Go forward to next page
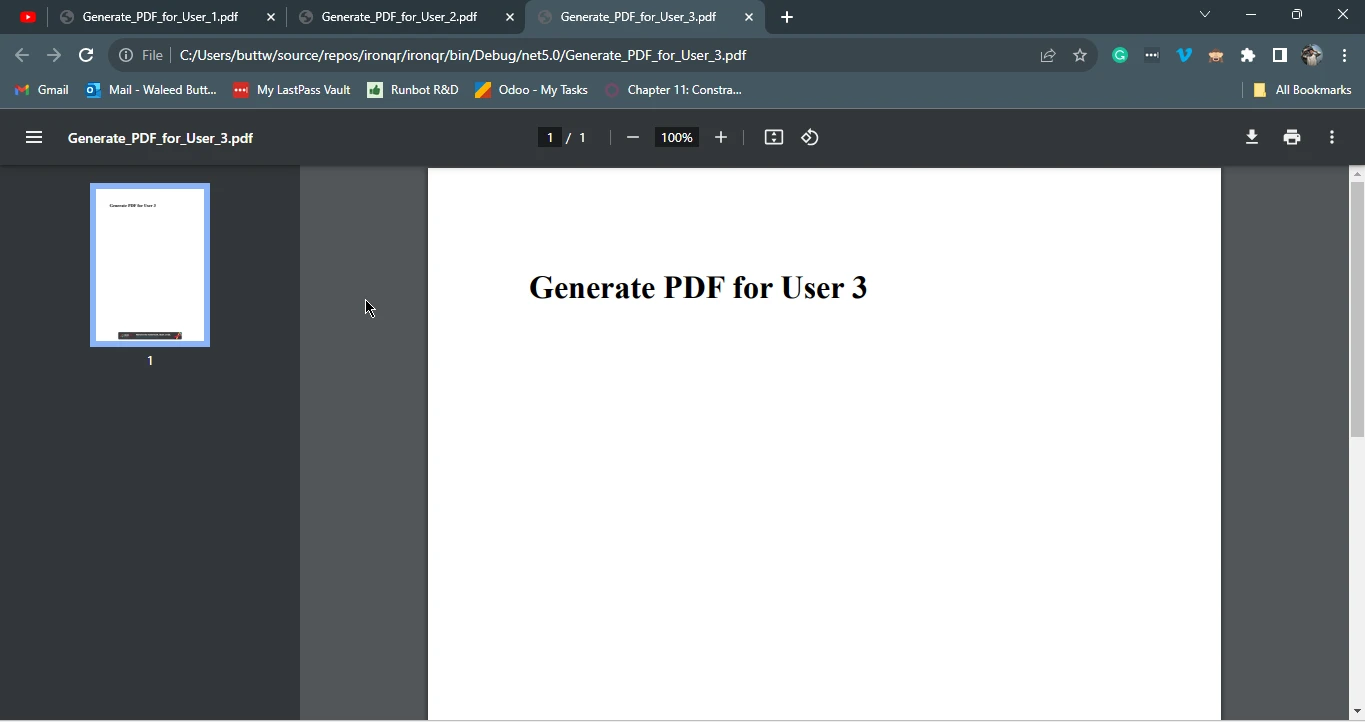The width and height of the screenshot is (1365, 722). [54, 55]
